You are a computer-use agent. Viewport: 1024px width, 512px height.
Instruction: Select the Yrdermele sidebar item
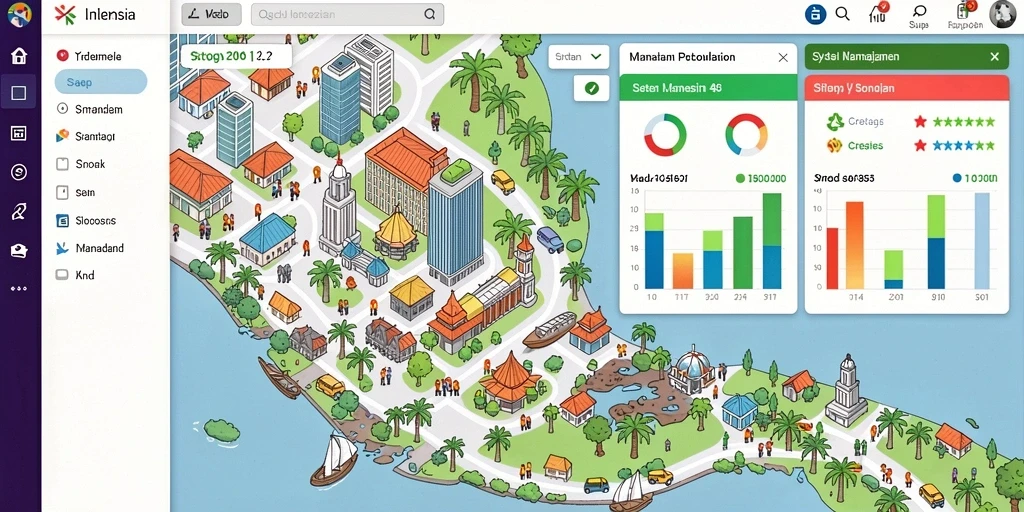click(98, 56)
